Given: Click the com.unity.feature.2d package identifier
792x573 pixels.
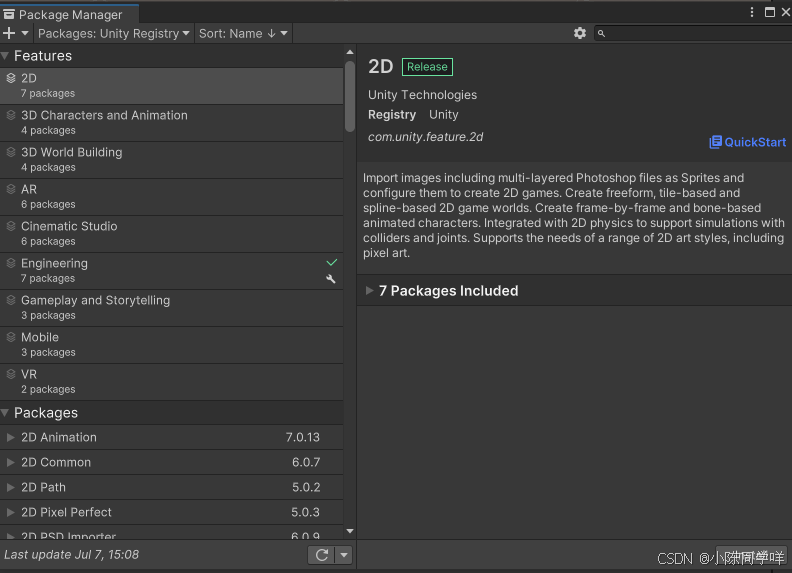Looking at the screenshot, I should click(x=425, y=137).
